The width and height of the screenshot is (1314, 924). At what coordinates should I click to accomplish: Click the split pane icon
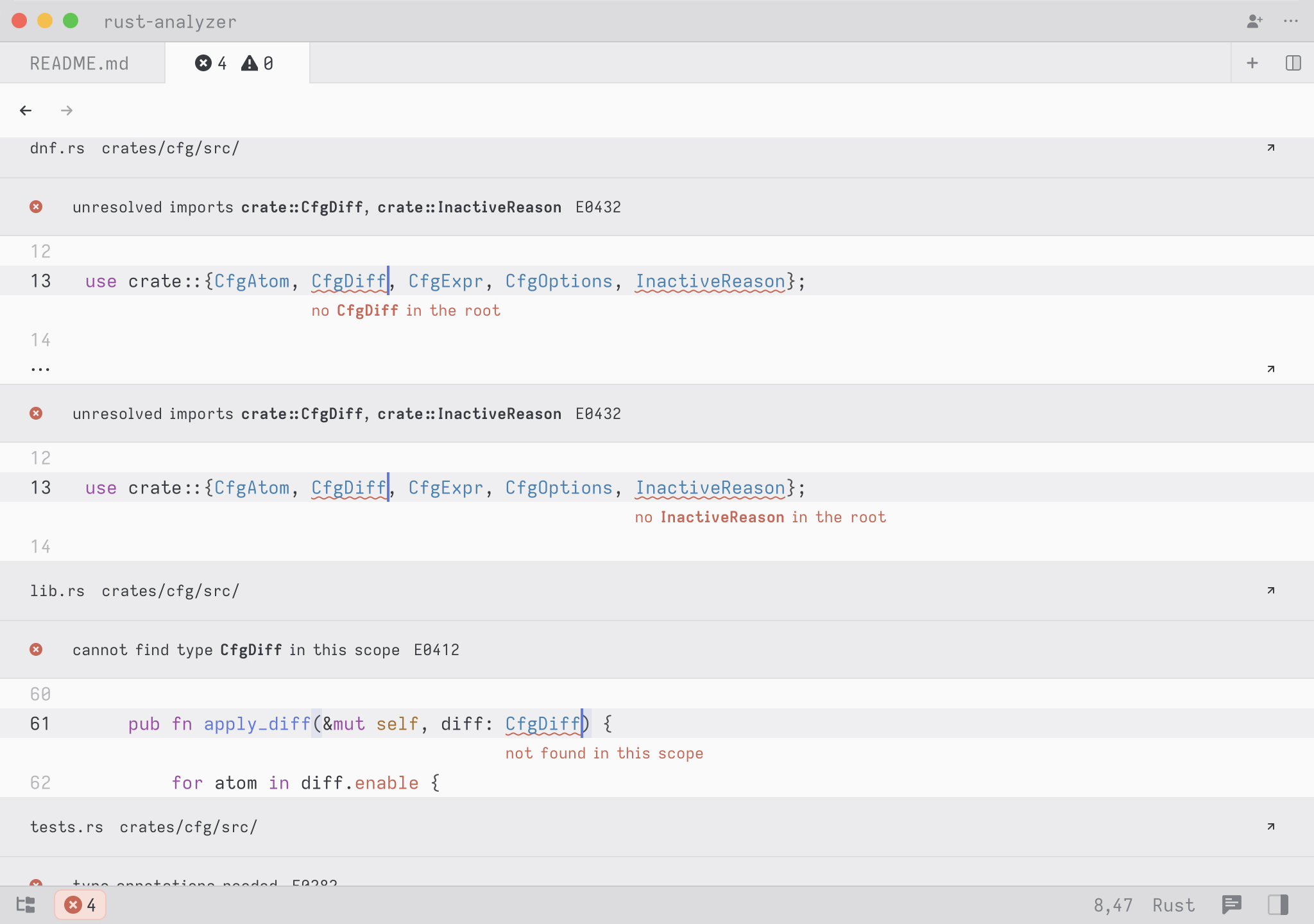tap(1293, 63)
